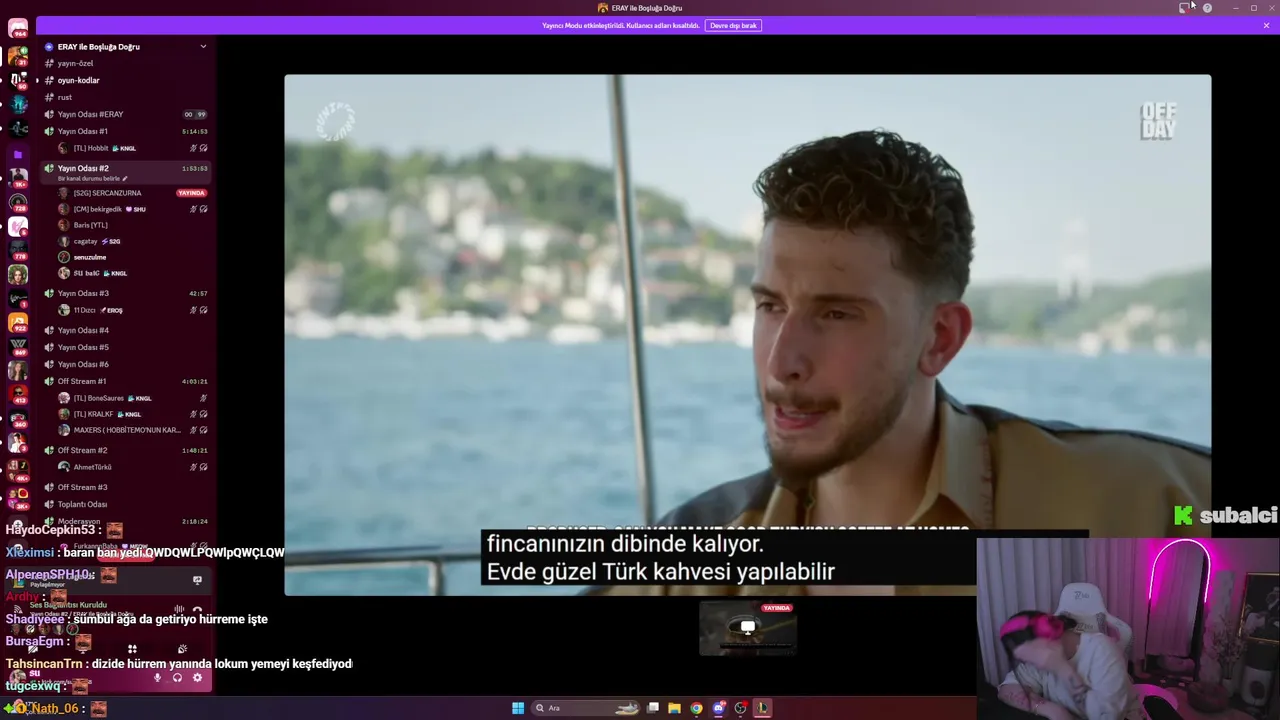Click user cagatay in voice list
Screen dimensions: 1280x720
coord(133,241)
